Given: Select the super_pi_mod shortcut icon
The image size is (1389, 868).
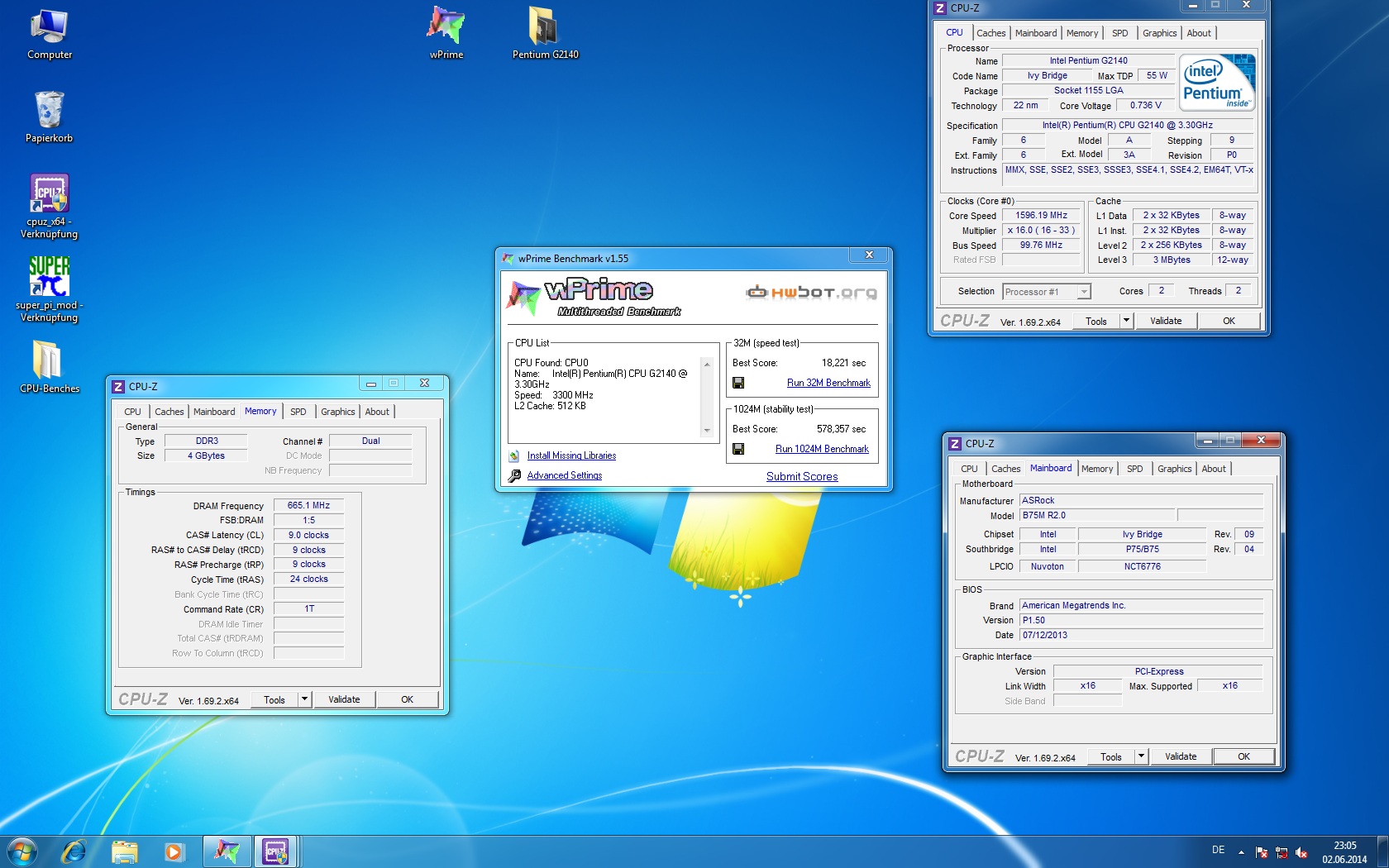Looking at the screenshot, I should pos(49,289).
